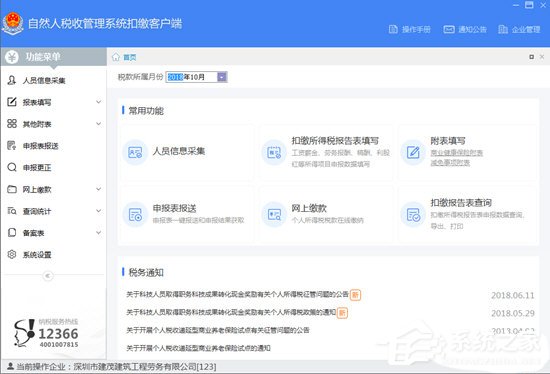550x374 pixels.
Task: Click the user icon in status bar
Action: [10, 366]
